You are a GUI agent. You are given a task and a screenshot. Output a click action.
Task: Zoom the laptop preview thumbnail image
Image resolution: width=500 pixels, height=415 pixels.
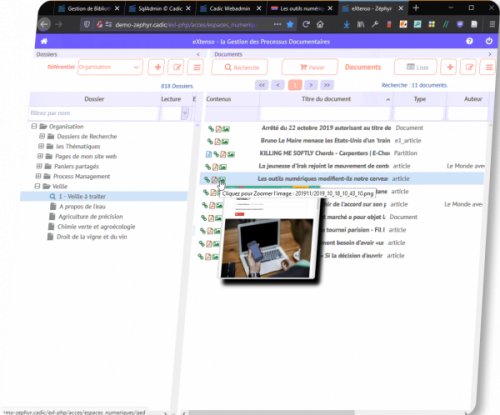[x=268, y=248]
